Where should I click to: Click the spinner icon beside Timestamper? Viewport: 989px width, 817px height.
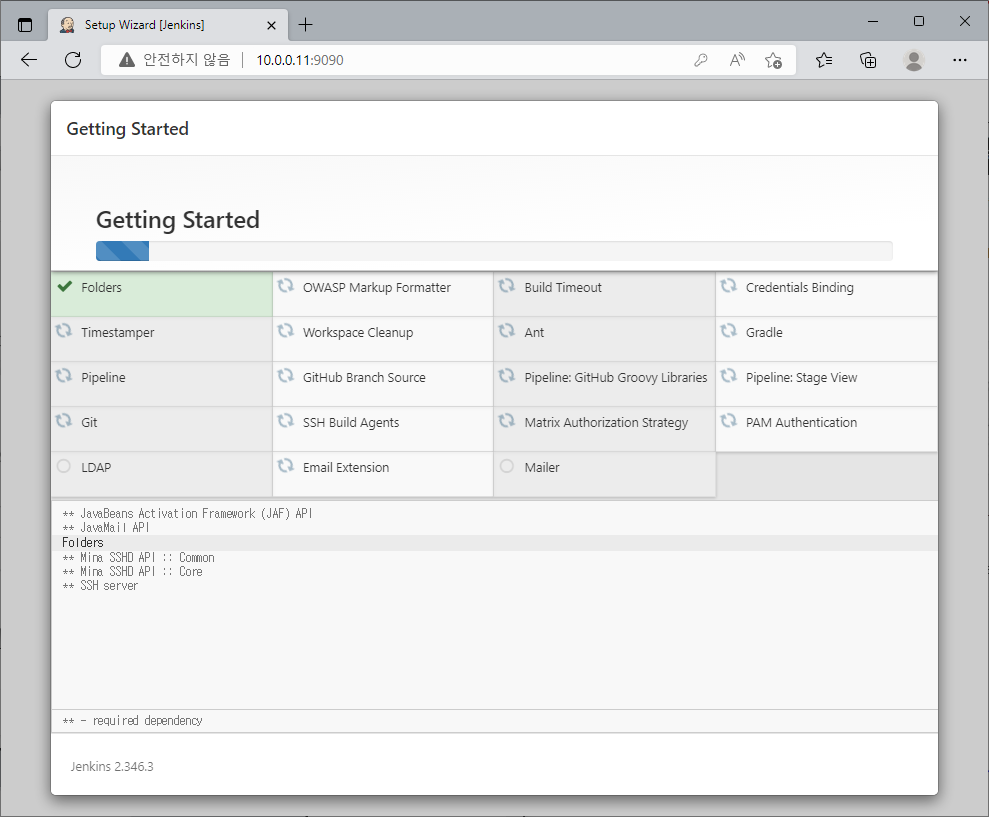64,331
